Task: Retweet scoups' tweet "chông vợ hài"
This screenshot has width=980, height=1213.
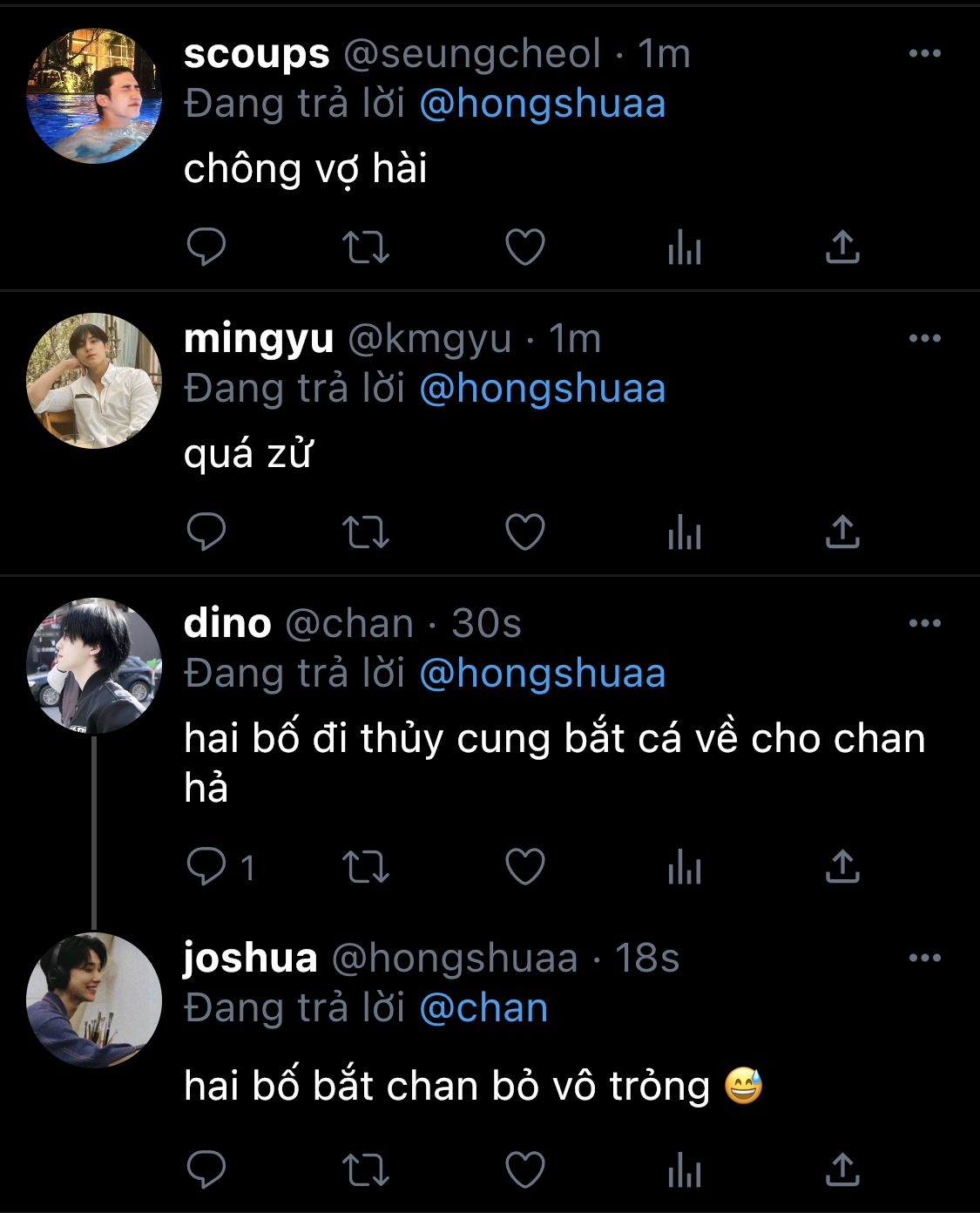Action: click(365, 247)
